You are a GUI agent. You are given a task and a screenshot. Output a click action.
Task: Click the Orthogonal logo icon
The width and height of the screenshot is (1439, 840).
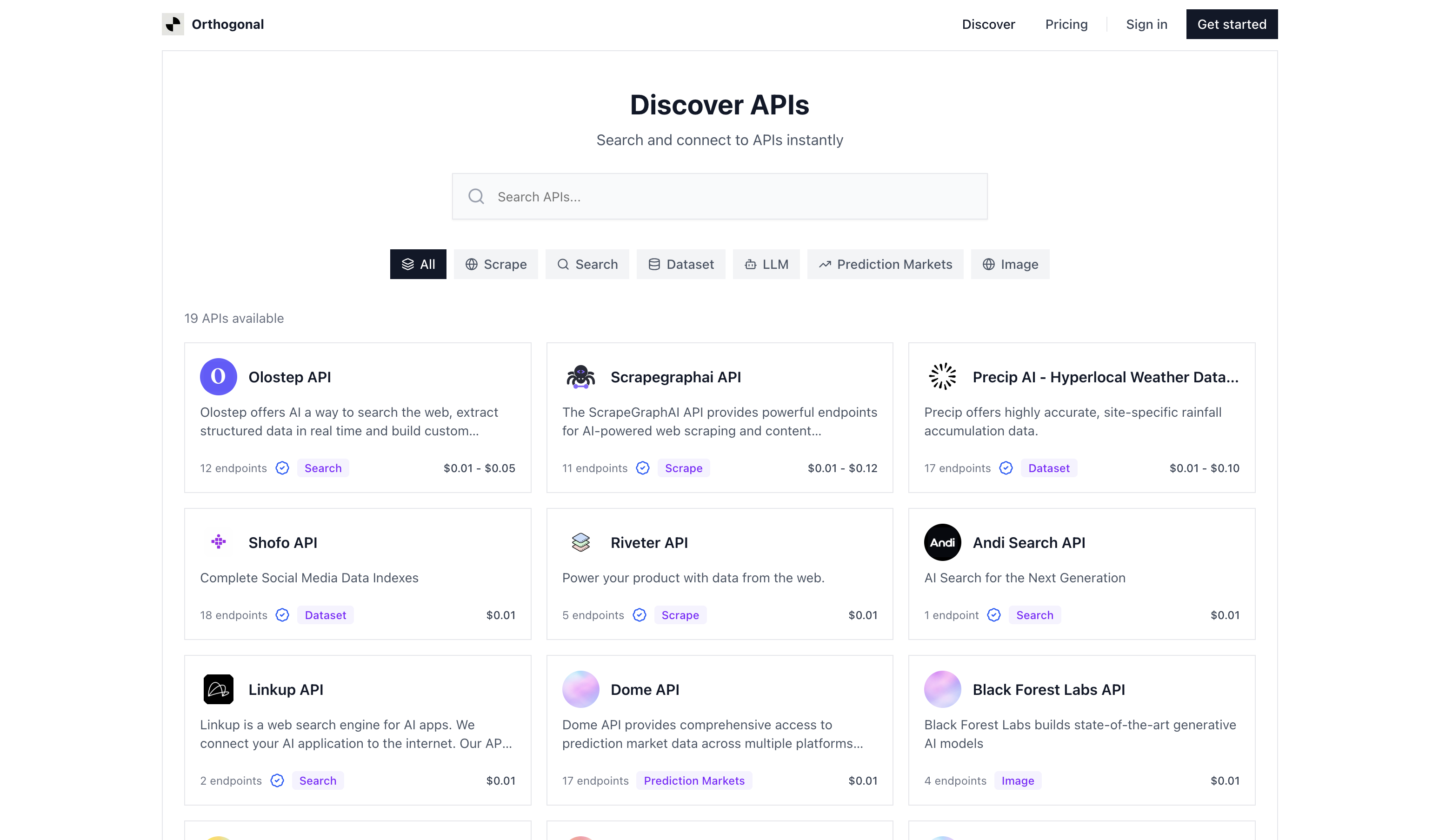(x=173, y=24)
